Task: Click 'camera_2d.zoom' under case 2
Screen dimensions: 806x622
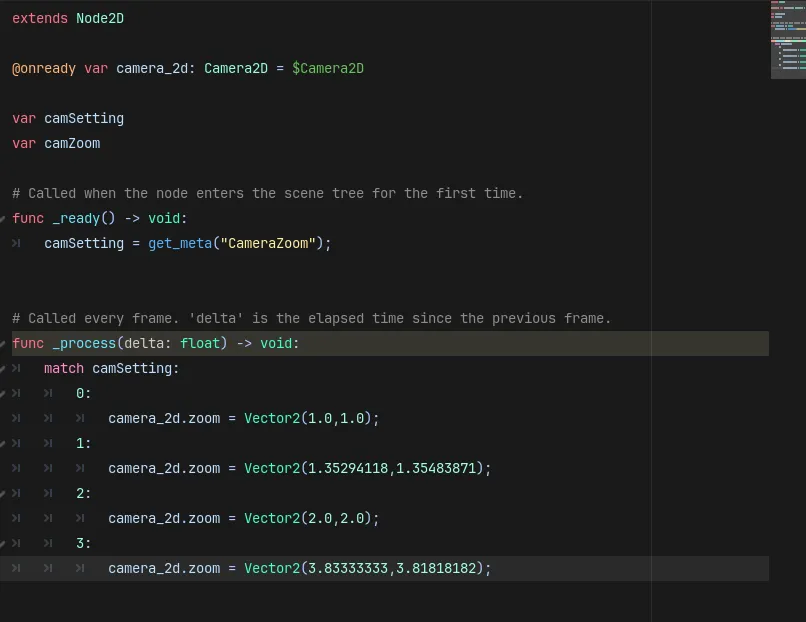Action: [164, 518]
